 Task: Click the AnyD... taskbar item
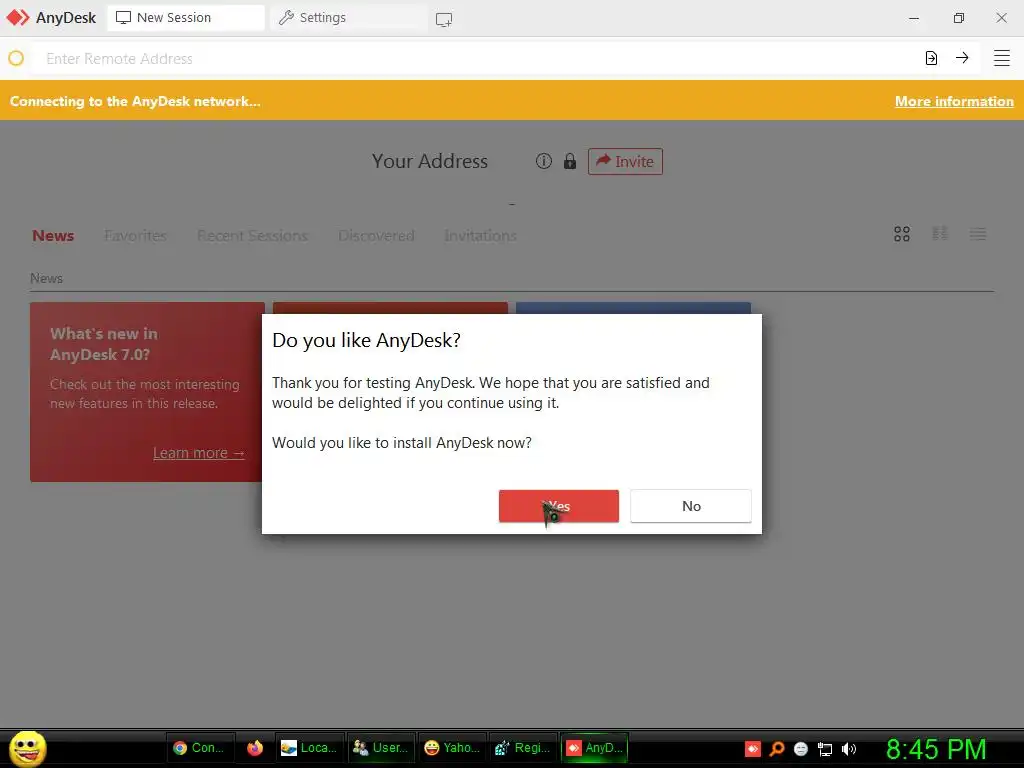coord(594,748)
